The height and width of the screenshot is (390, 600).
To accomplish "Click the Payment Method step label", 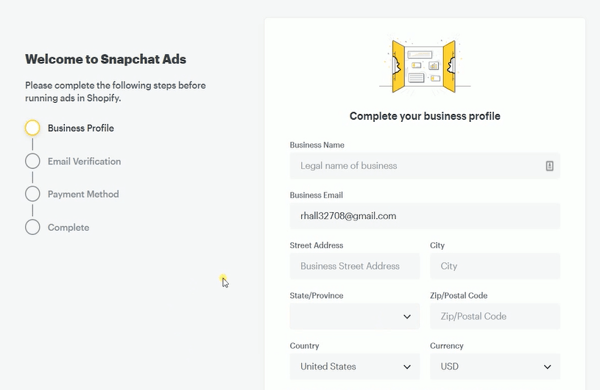I will point(83,194).
